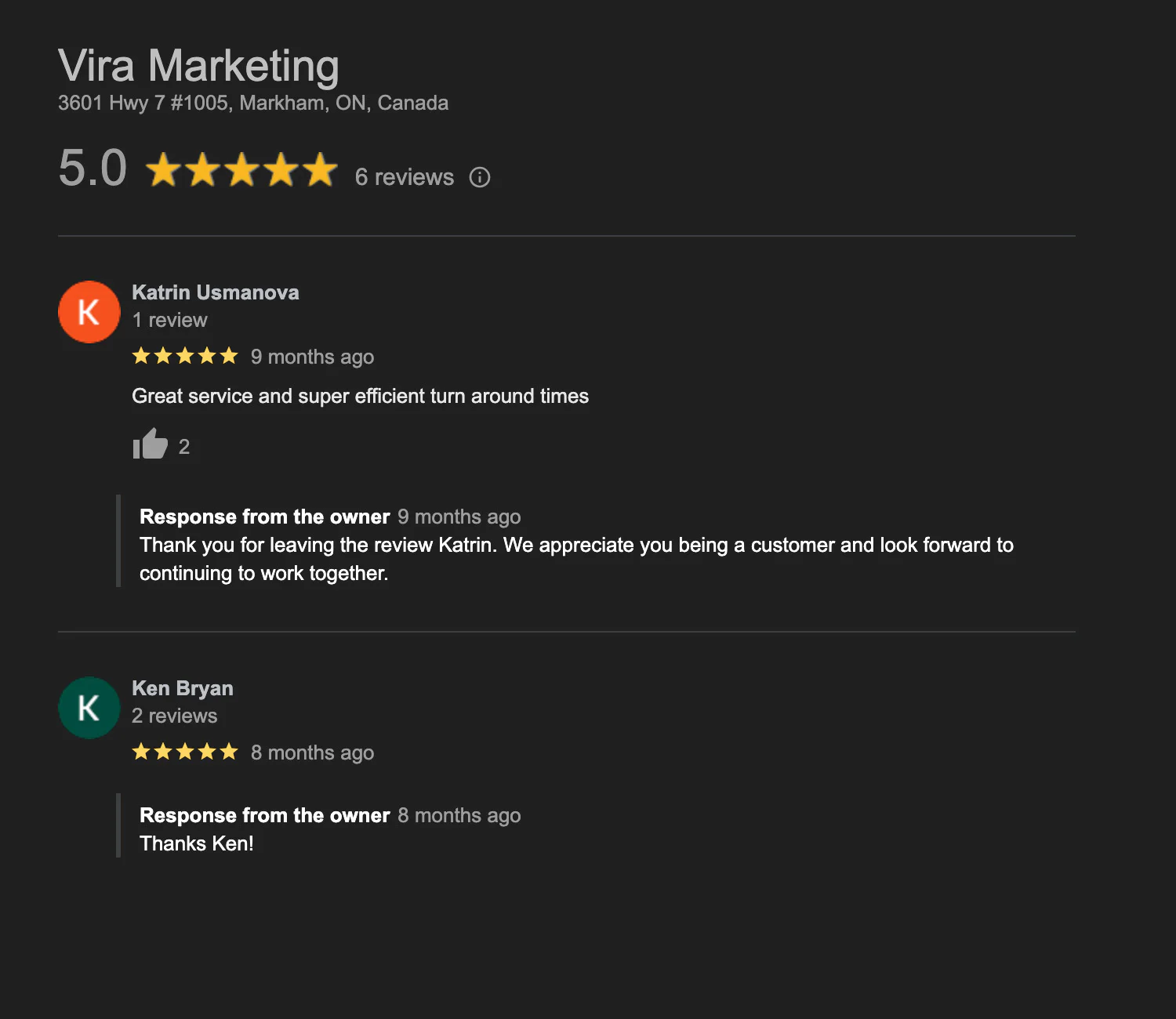Viewport: 1176px width, 1019px height.
Task: Click the fifth star of Katrin's rating
Action: [x=230, y=356]
